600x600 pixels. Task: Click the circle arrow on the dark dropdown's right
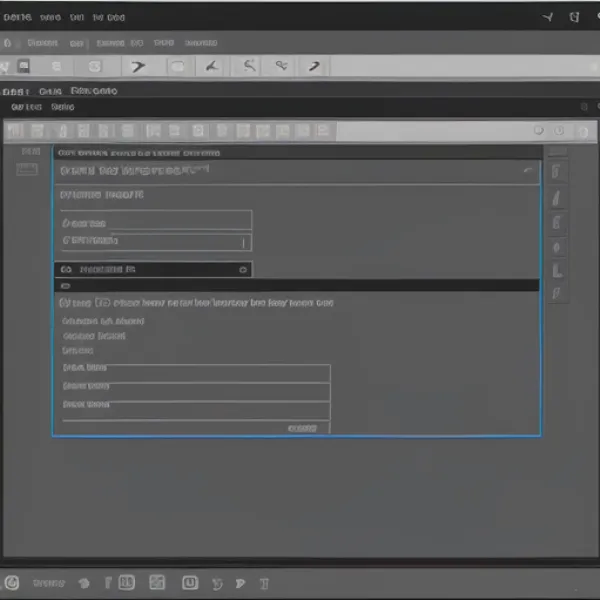click(243, 269)
